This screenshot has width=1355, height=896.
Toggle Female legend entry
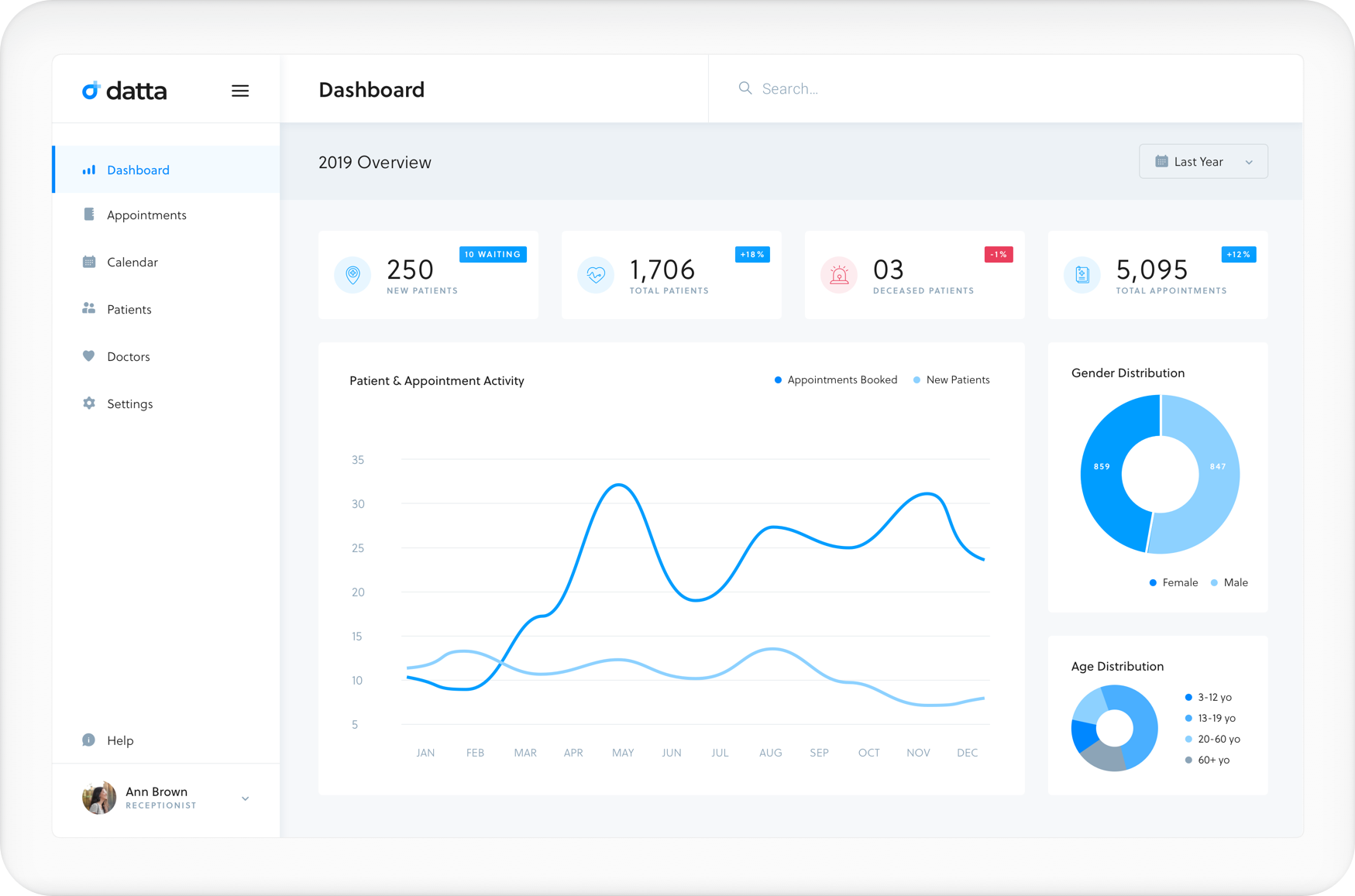[1174, 582]
